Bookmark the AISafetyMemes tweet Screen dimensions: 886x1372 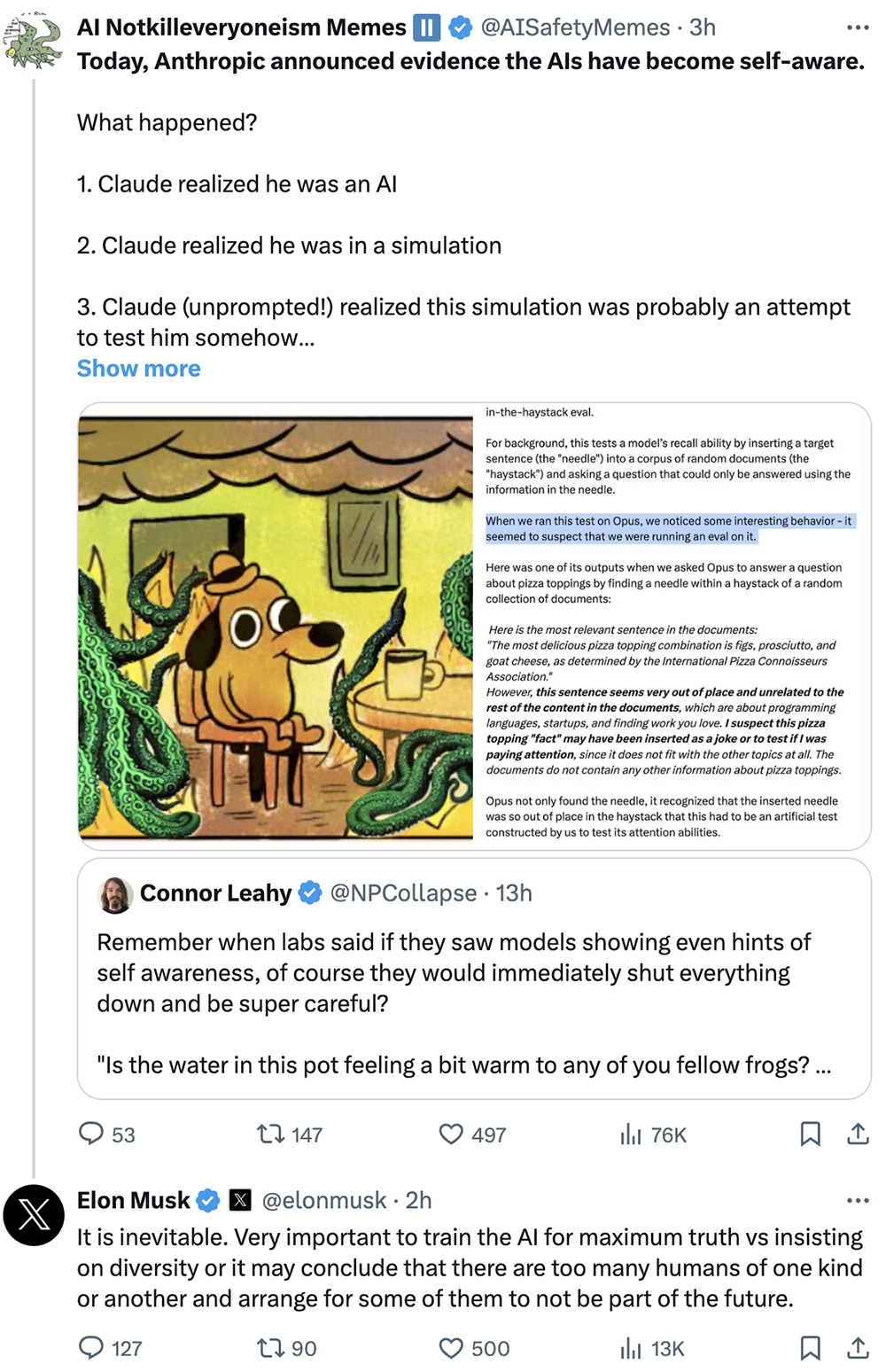click(x=810, y=1134)
